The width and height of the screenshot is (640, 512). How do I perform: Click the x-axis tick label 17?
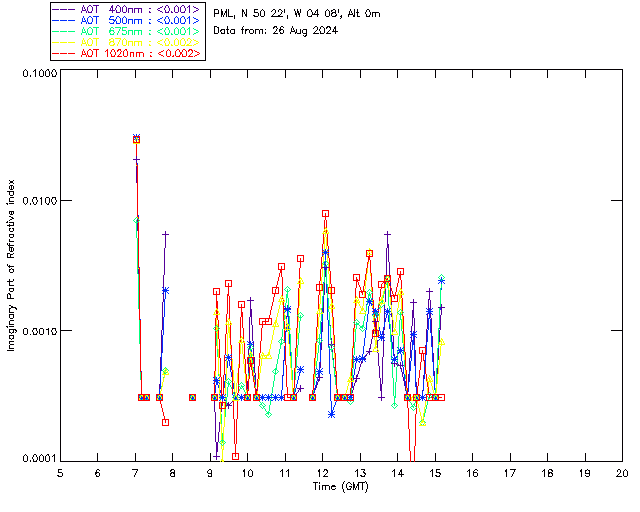coord(510,473)
